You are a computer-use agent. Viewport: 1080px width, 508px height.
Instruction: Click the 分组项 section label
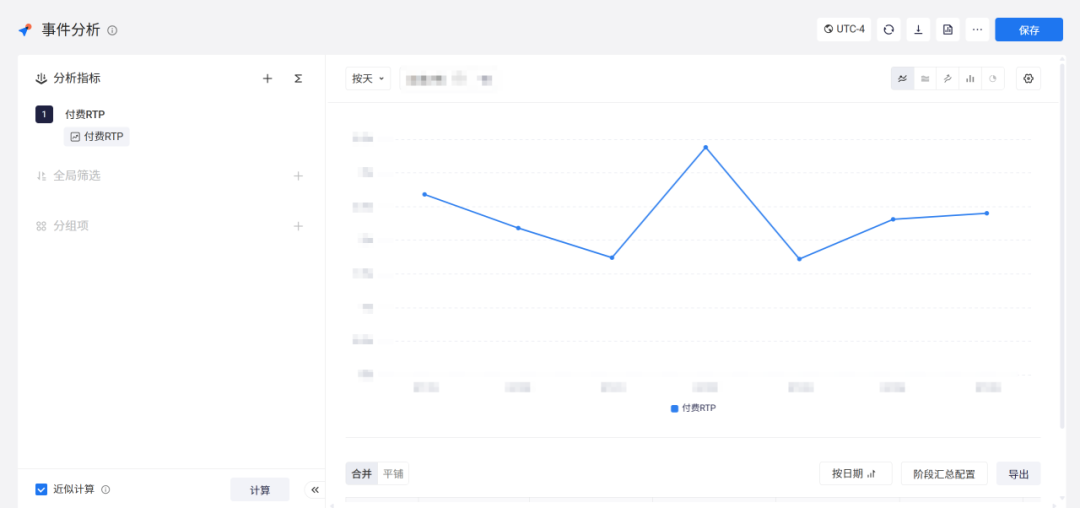click(71, 226)
